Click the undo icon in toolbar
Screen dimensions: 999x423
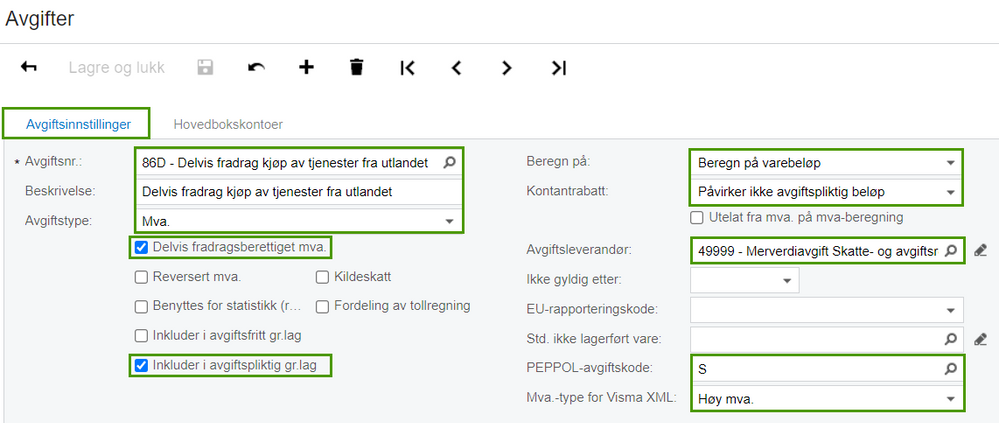click(x=256, y=68)
